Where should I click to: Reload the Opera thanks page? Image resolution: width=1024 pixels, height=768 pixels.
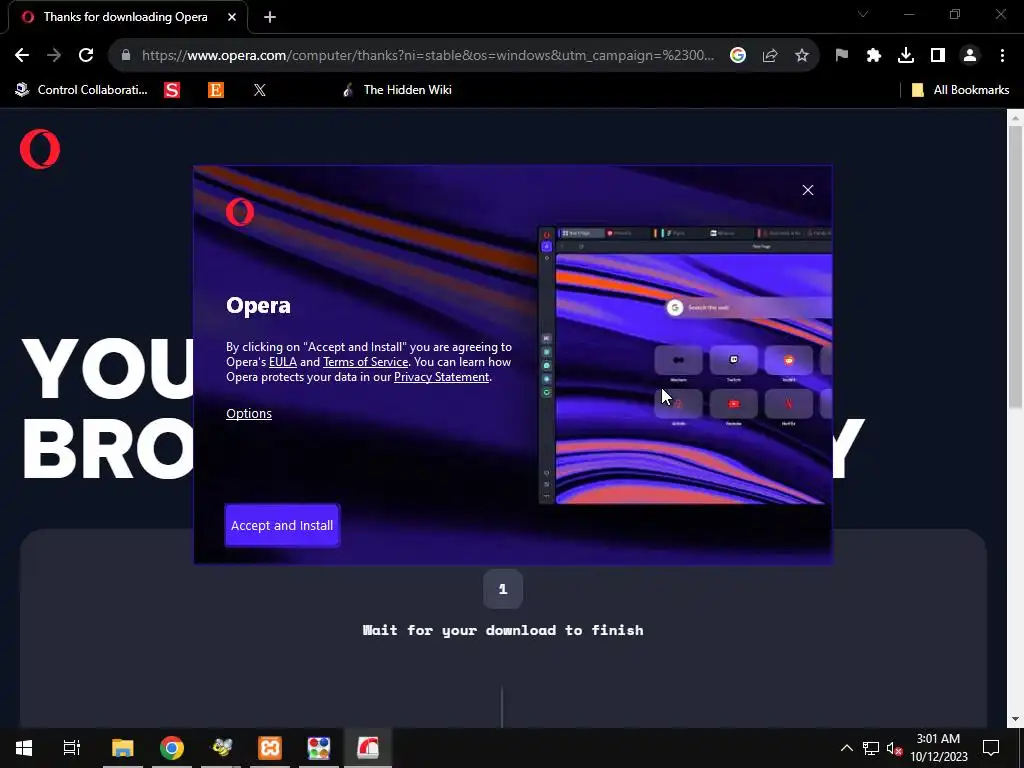pyautogui.click(x=86, y=56)
